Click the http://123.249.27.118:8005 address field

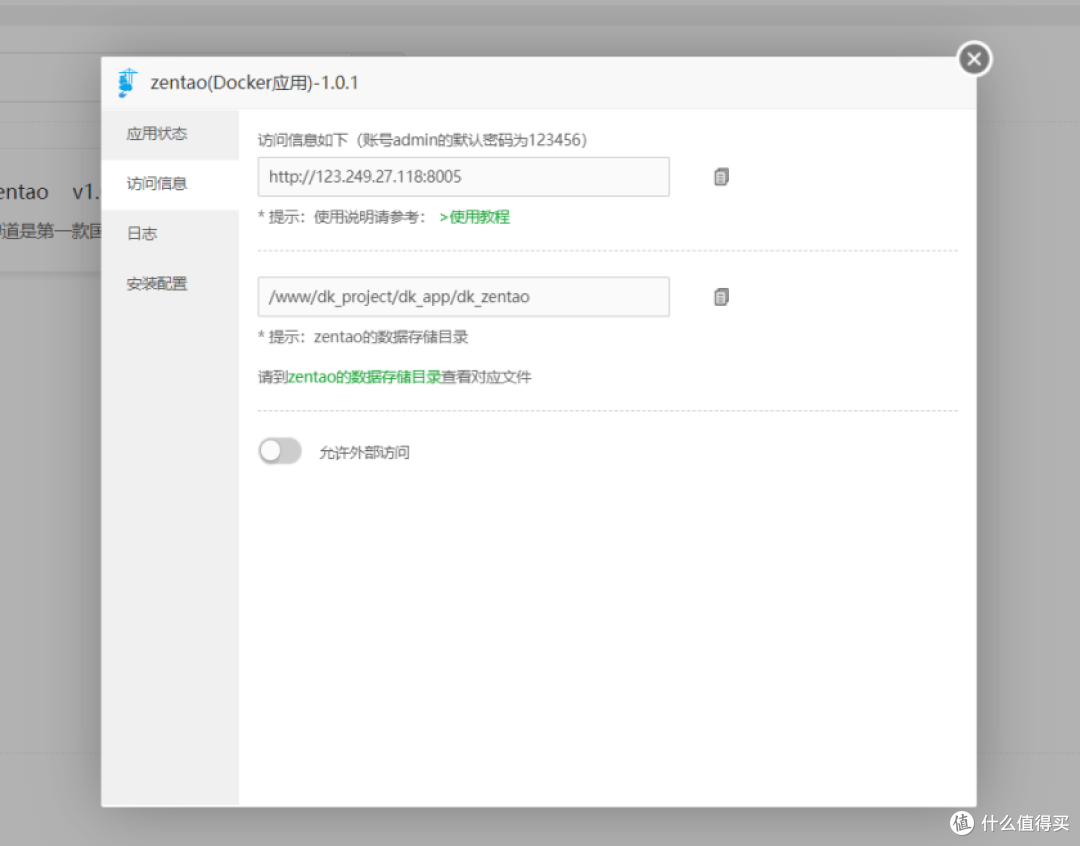(464, 177)
